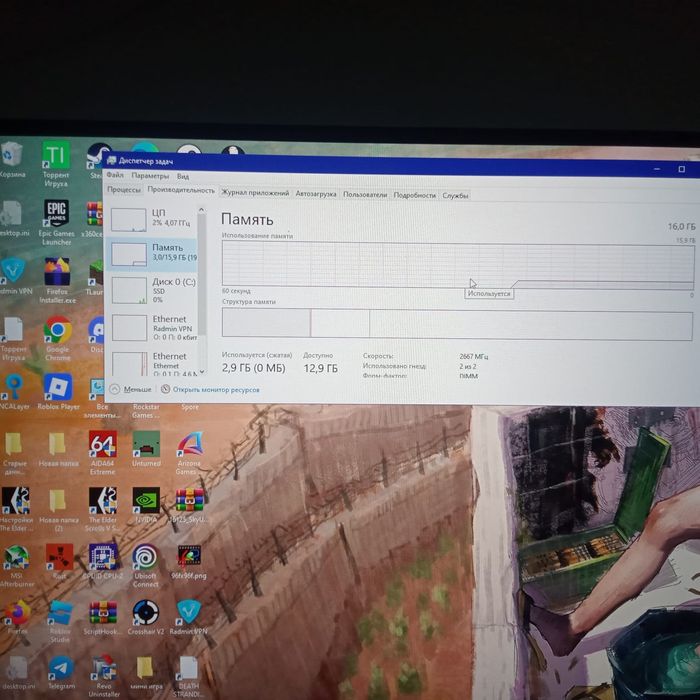The image size is (700, 700).
Task: Open the Arizona Games shortcut
Action: click(x=189, y=453)
